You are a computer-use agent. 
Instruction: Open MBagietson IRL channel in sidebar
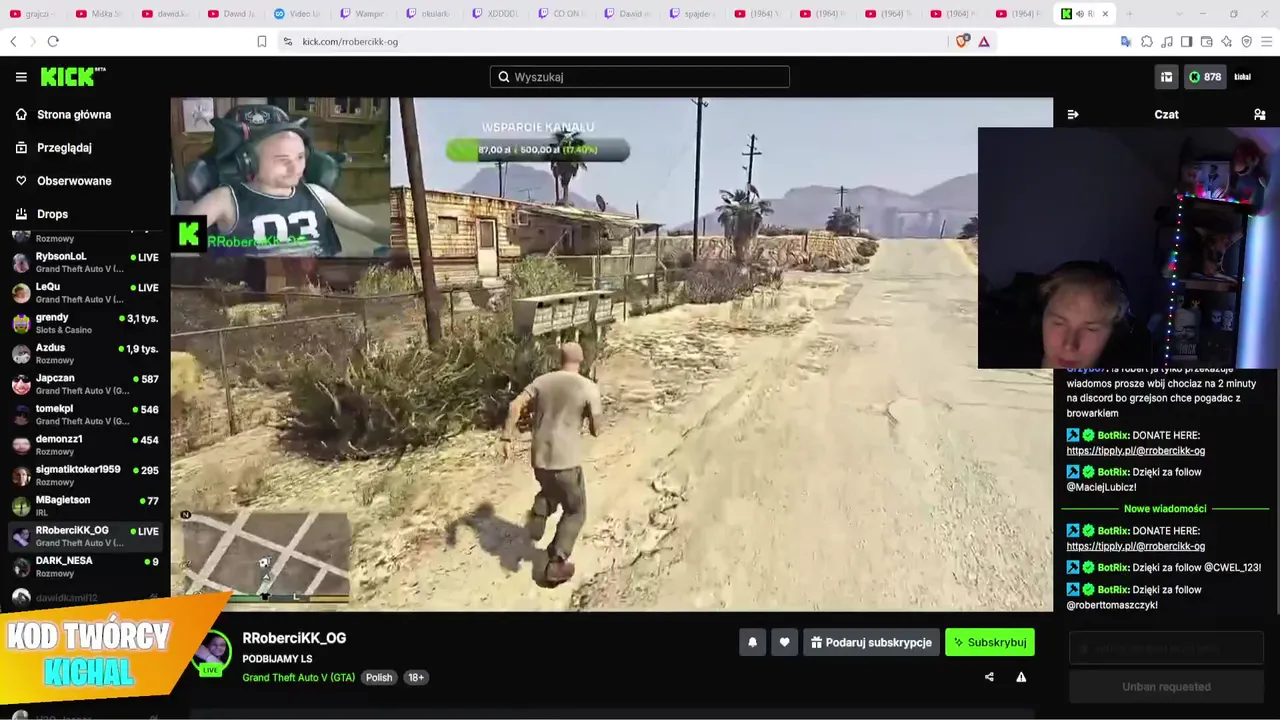point(85,505)
